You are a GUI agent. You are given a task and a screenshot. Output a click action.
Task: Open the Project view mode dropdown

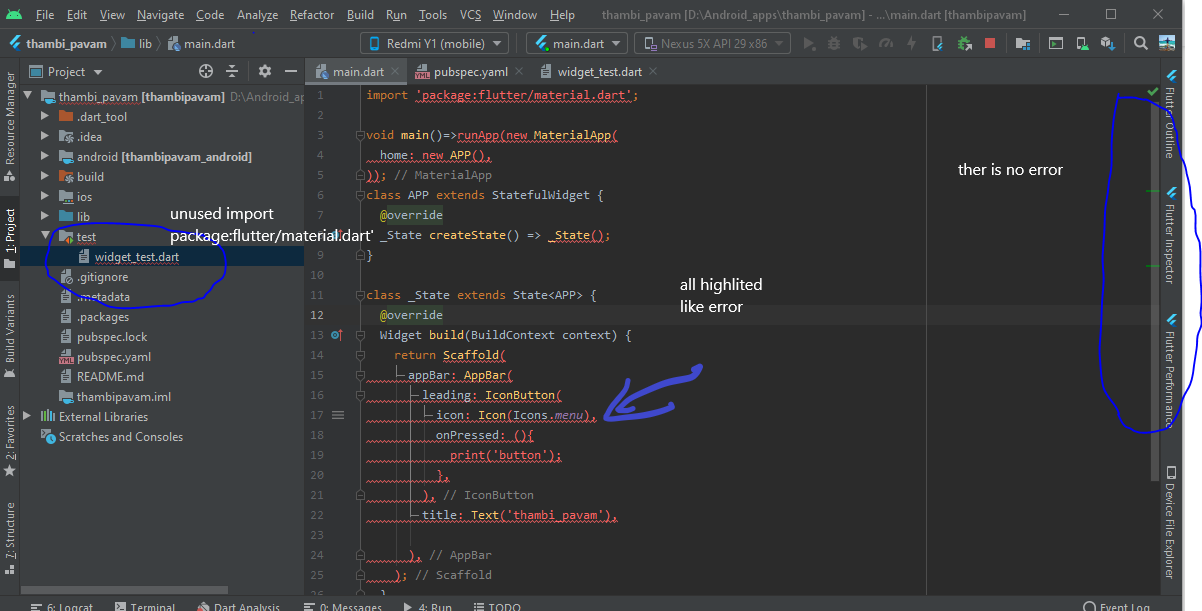pyautogui.click(x=66, y=72)
